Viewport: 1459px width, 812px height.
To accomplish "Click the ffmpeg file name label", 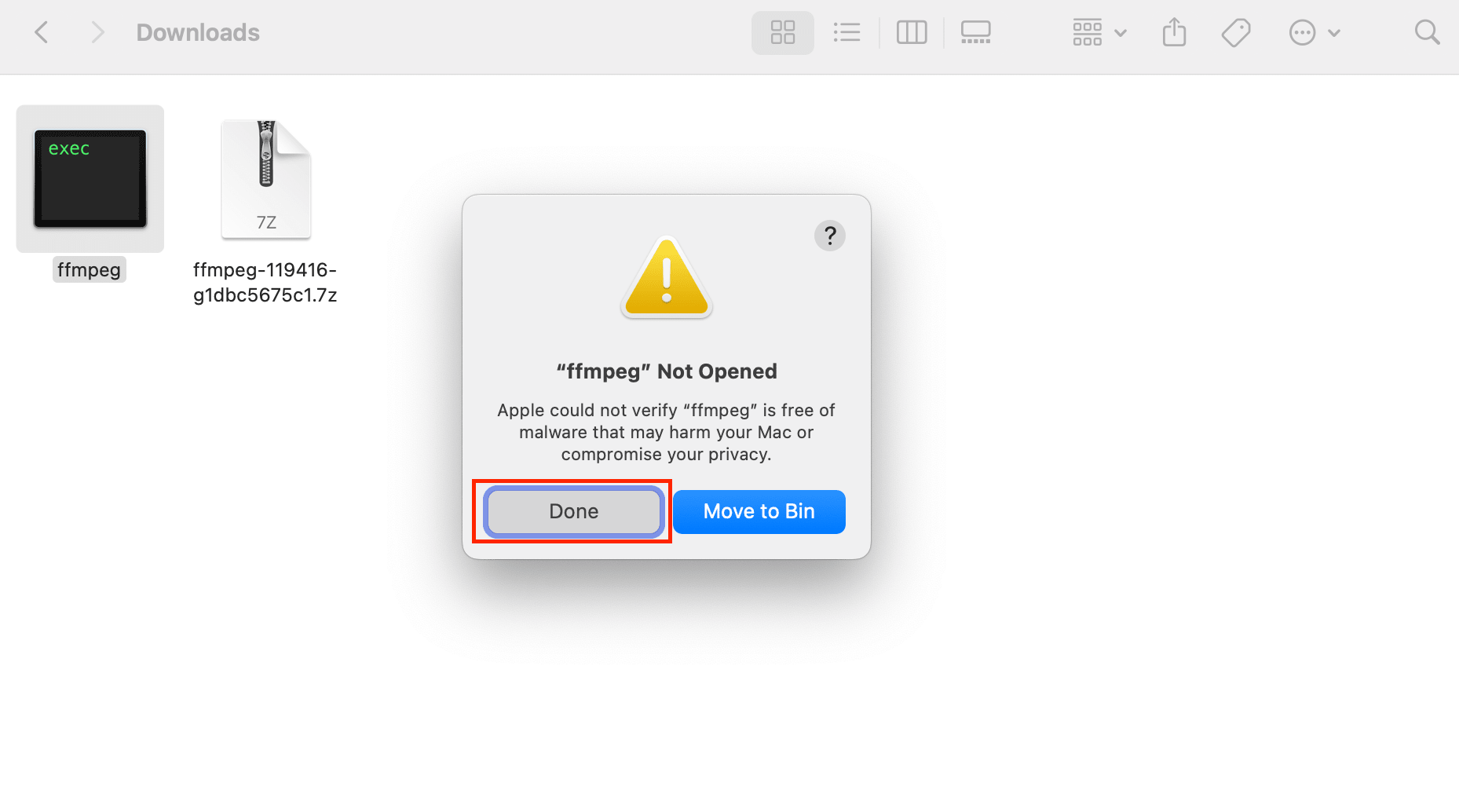I will (89, 270).
